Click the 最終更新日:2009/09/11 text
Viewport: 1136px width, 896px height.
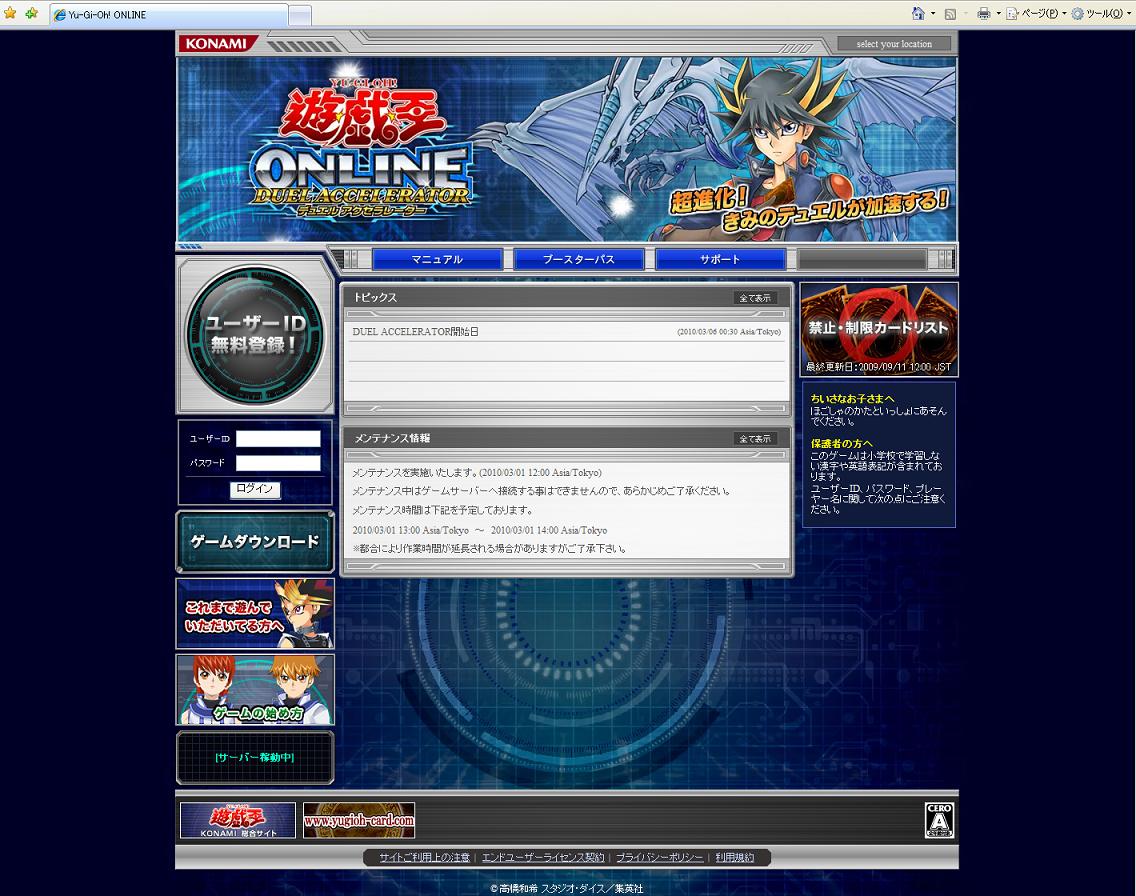point(878,367)
